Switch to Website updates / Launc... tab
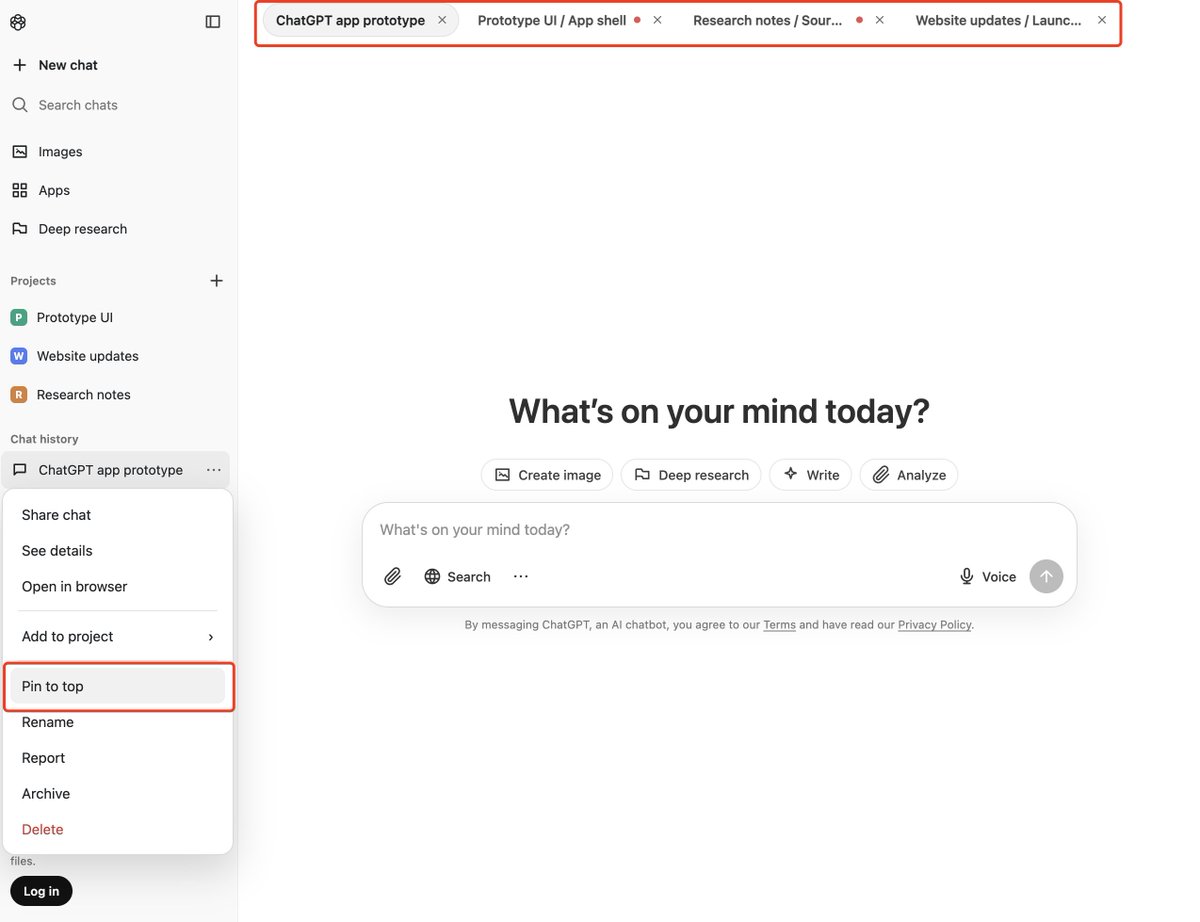 (x=998, y=20)
